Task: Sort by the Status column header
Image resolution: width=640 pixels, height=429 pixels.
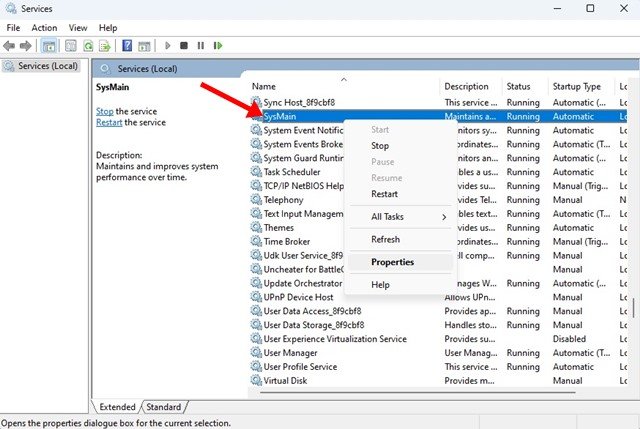Action: [x=524, y=86]
